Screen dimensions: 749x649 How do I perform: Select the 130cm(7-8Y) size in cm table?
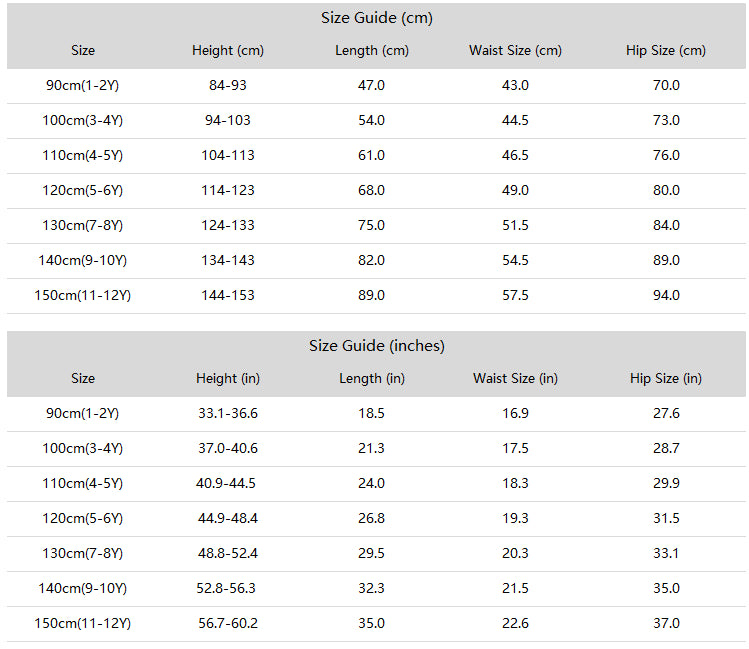(x=83, y=225)
